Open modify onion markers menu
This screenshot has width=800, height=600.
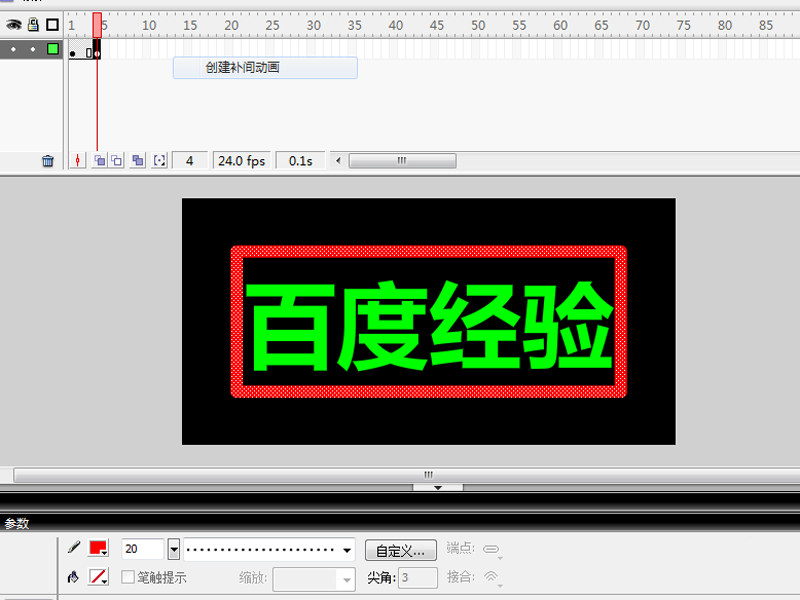[160, 161]
